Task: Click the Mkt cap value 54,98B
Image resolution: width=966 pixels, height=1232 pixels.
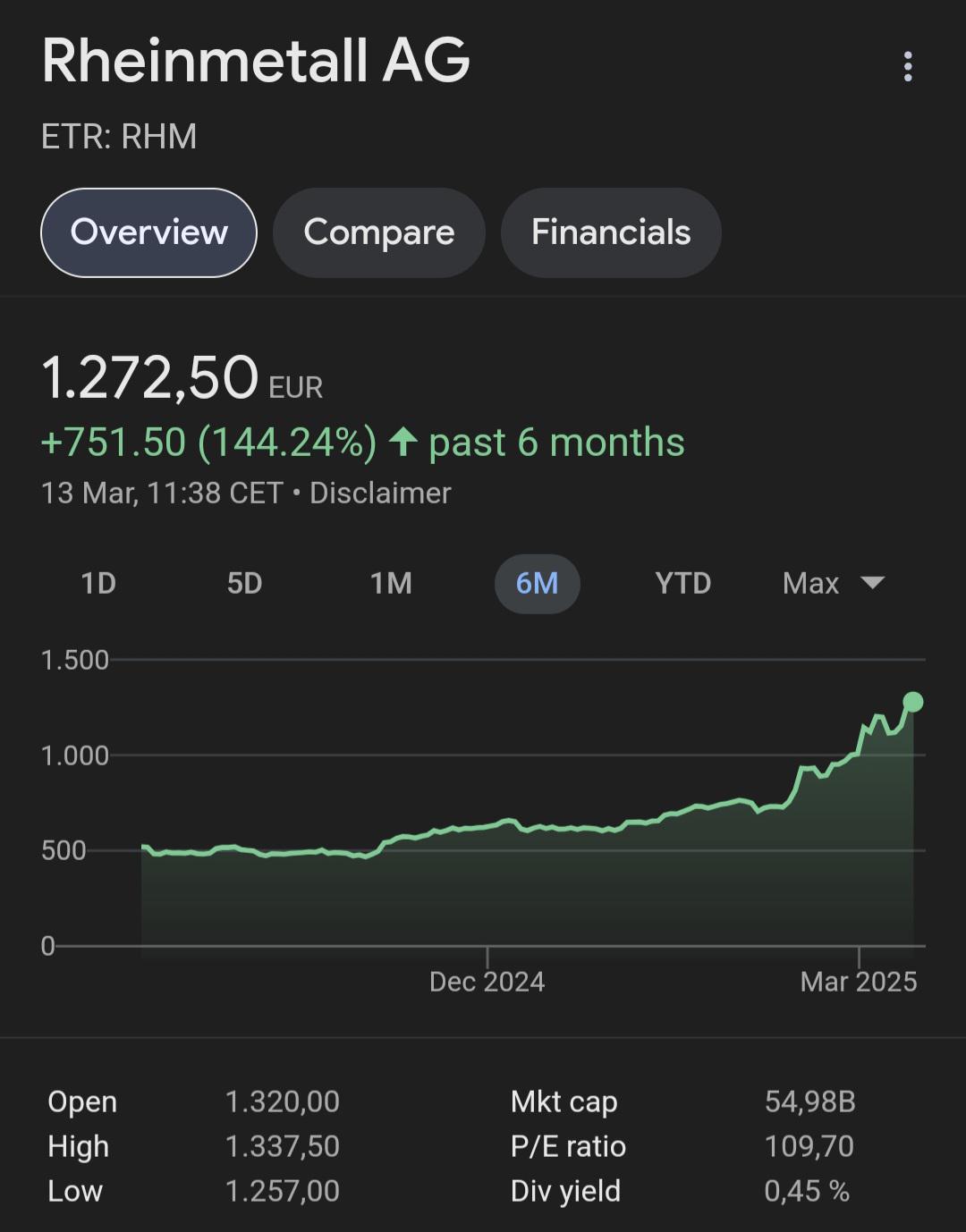Action: (x=809, y=1101)
